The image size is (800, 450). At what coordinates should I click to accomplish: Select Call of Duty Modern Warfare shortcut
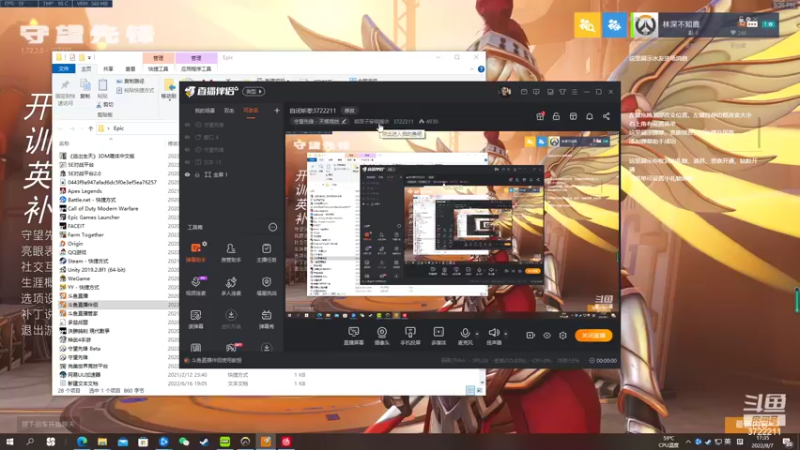click(103, 209)
